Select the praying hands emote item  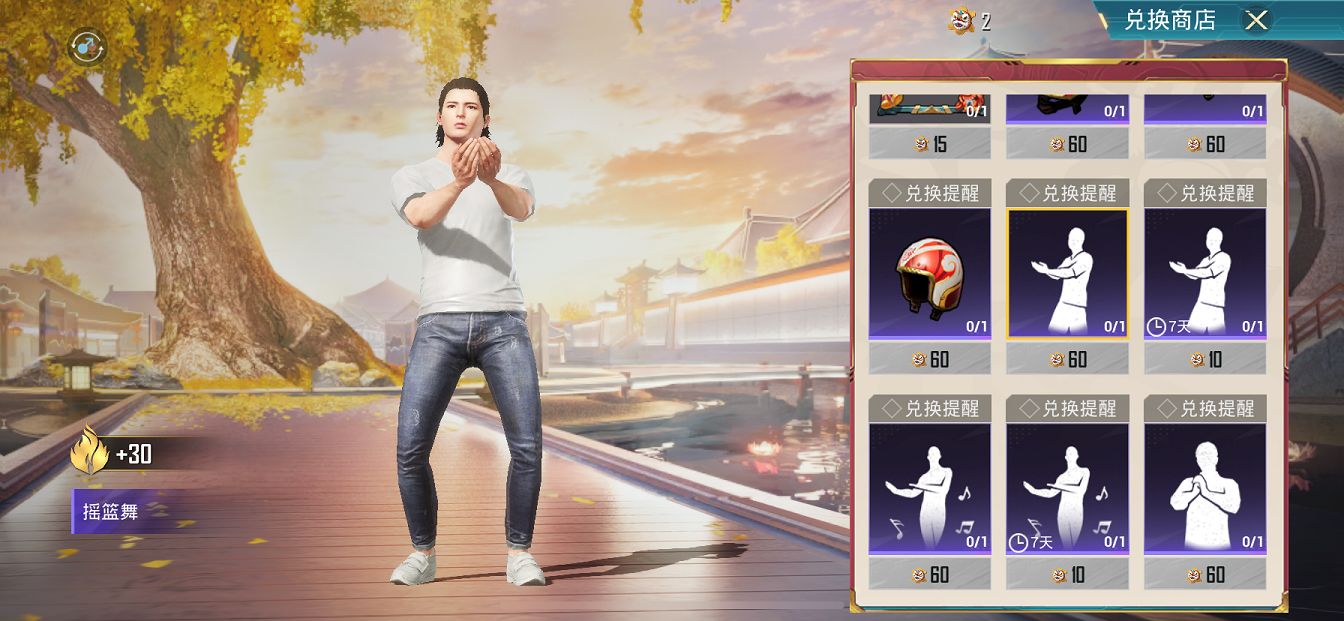click(1205, 489)
